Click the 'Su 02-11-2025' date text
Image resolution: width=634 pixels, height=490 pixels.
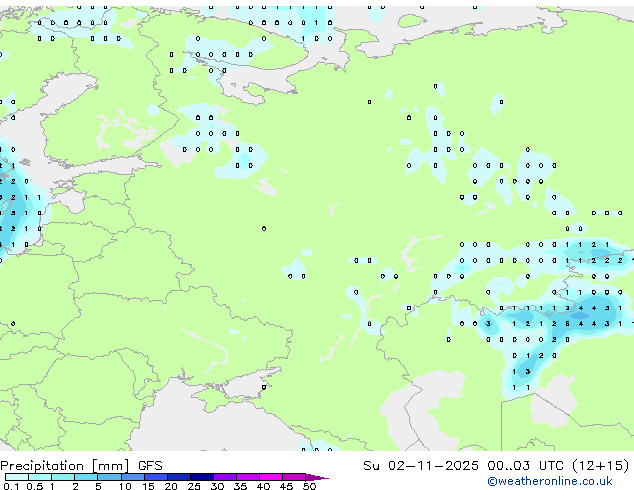click(421, 466)
